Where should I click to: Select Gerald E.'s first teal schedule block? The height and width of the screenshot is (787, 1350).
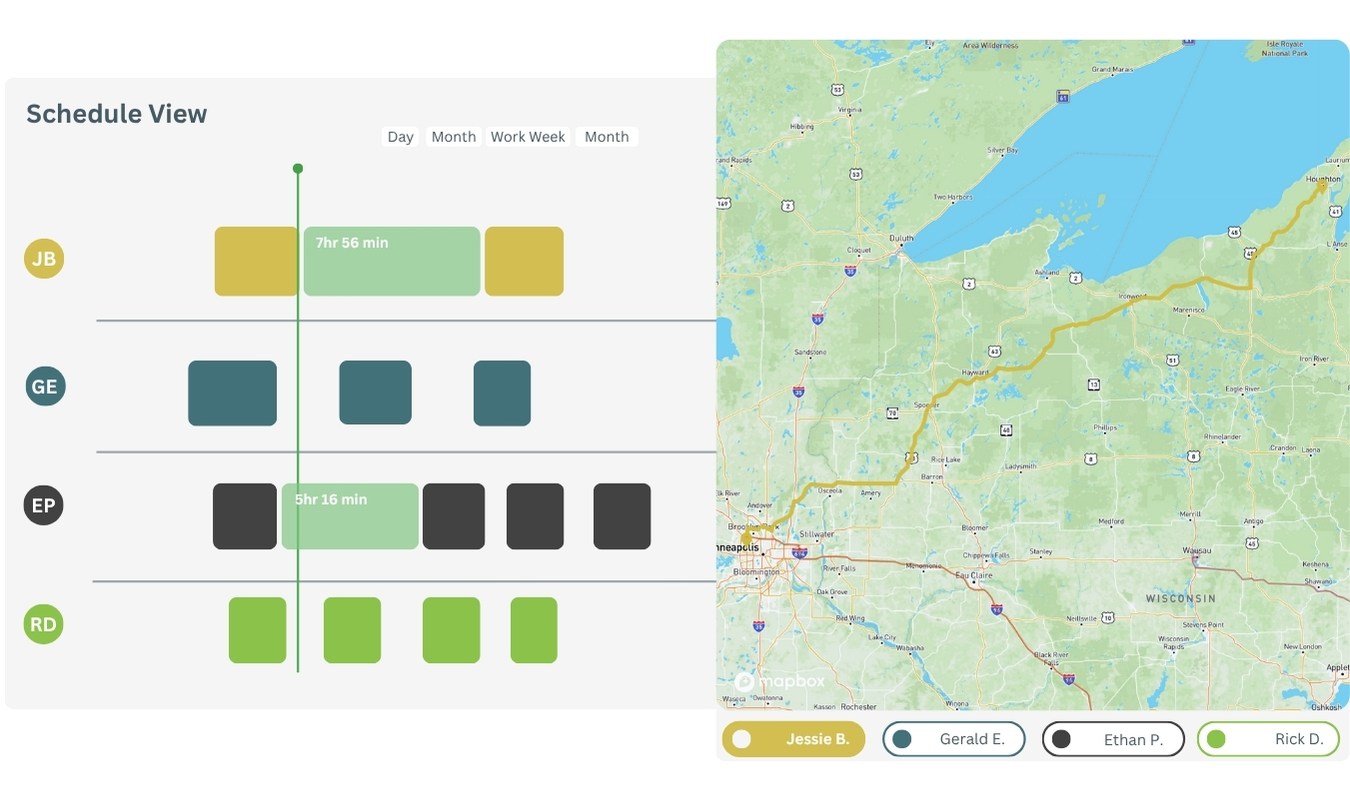pyautogui.click(x=232, y=393)
